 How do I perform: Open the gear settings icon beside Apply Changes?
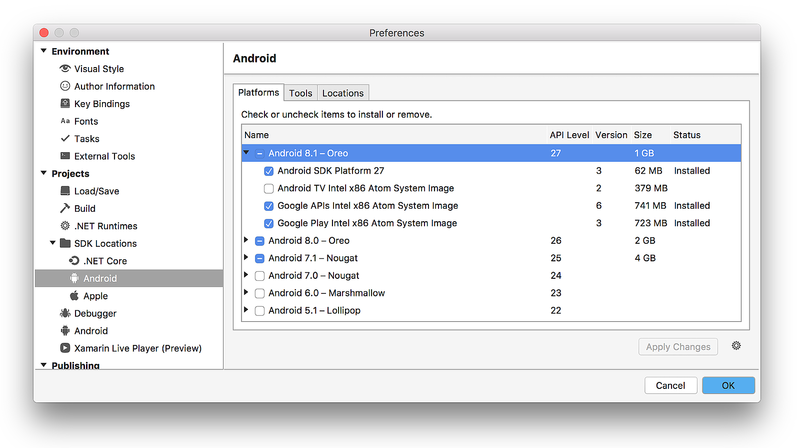[736, 346]
